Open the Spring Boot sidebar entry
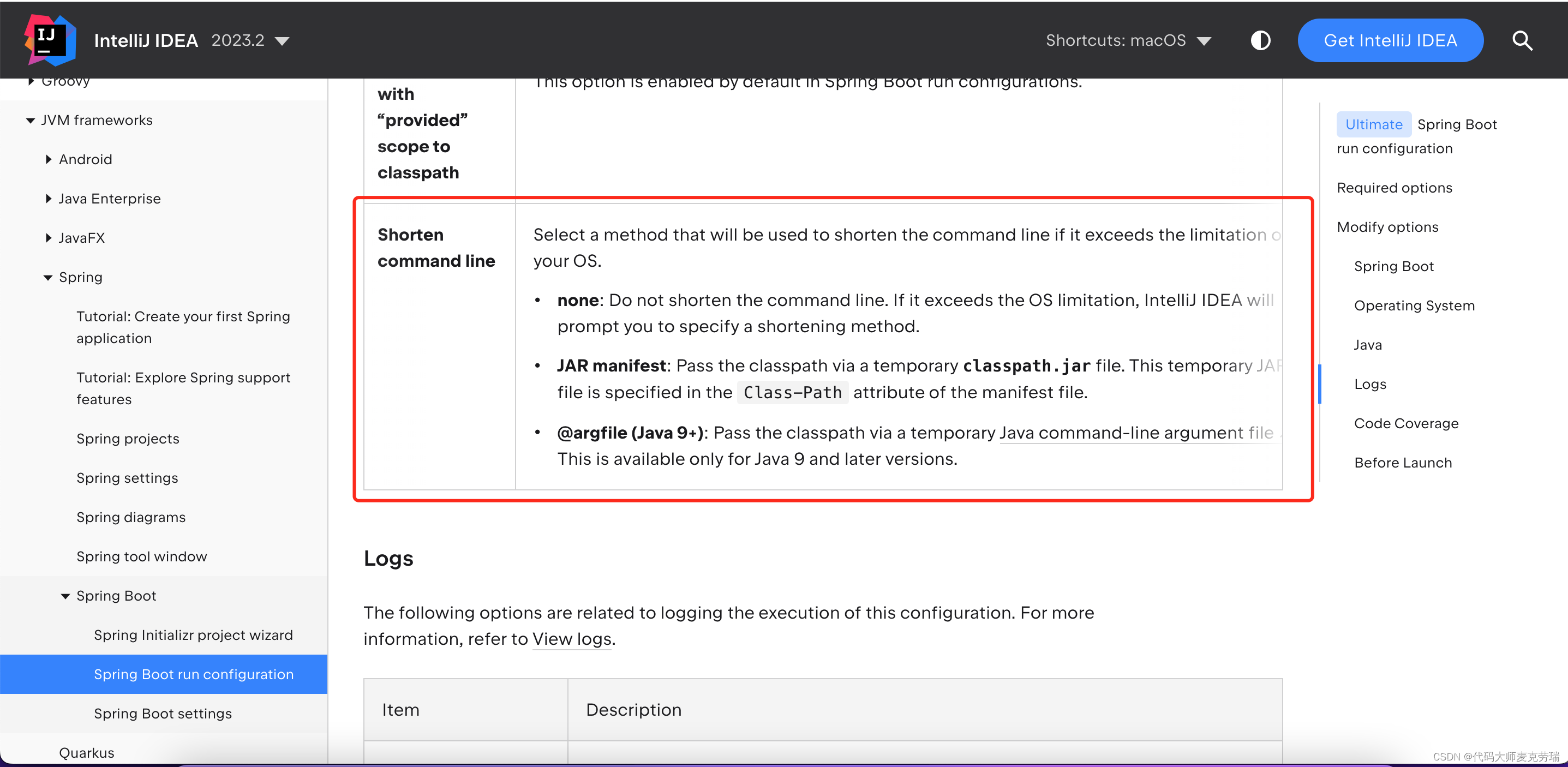The height and width of the screenshot is (767, 1568). click(116, 596)
